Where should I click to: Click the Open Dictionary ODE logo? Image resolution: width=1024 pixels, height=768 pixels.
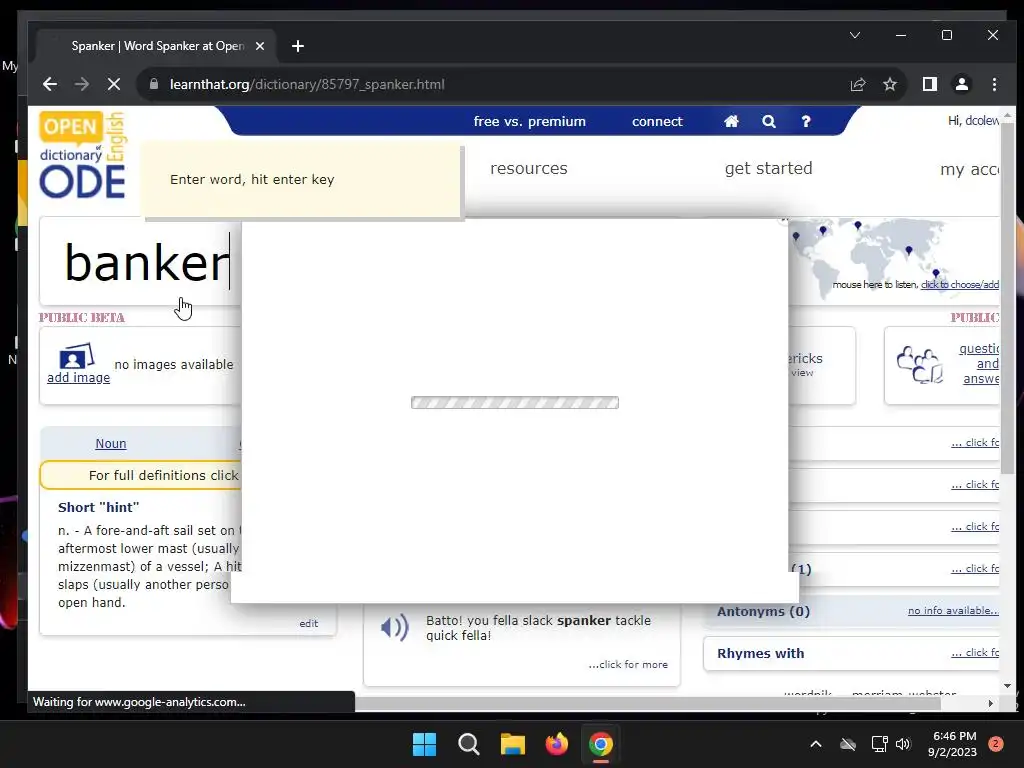point(82,155)
